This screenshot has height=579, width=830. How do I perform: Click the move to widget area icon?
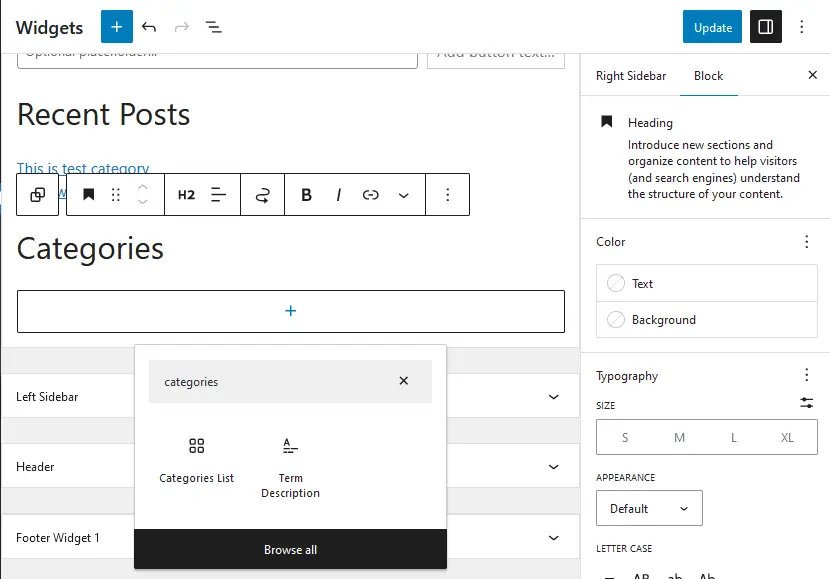[x=263, y=195]
